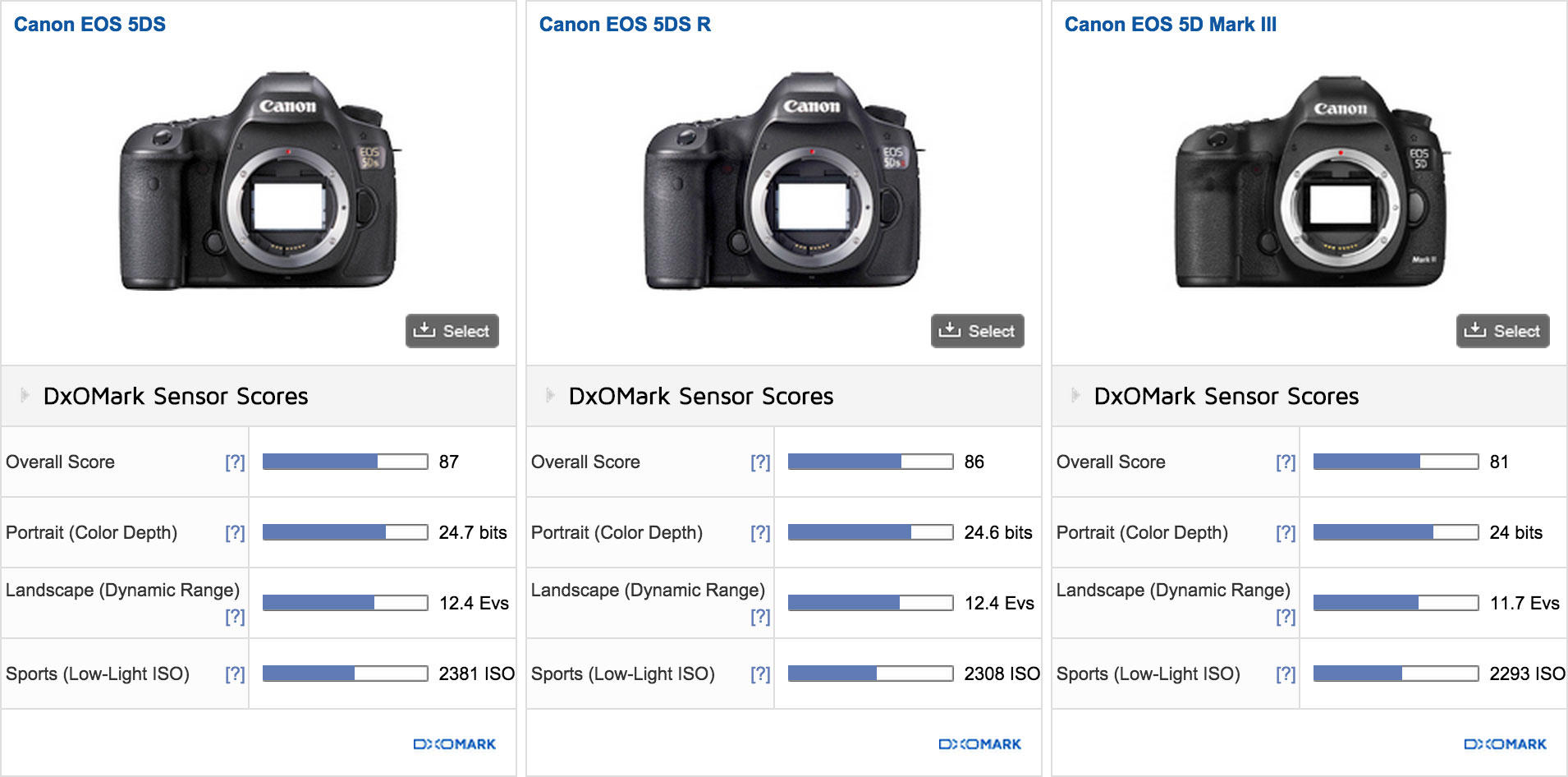Open Landscape Dynamic Range help [?] for 5DS R
This screenshot has width=1568, height=777.
click(760, 617)
